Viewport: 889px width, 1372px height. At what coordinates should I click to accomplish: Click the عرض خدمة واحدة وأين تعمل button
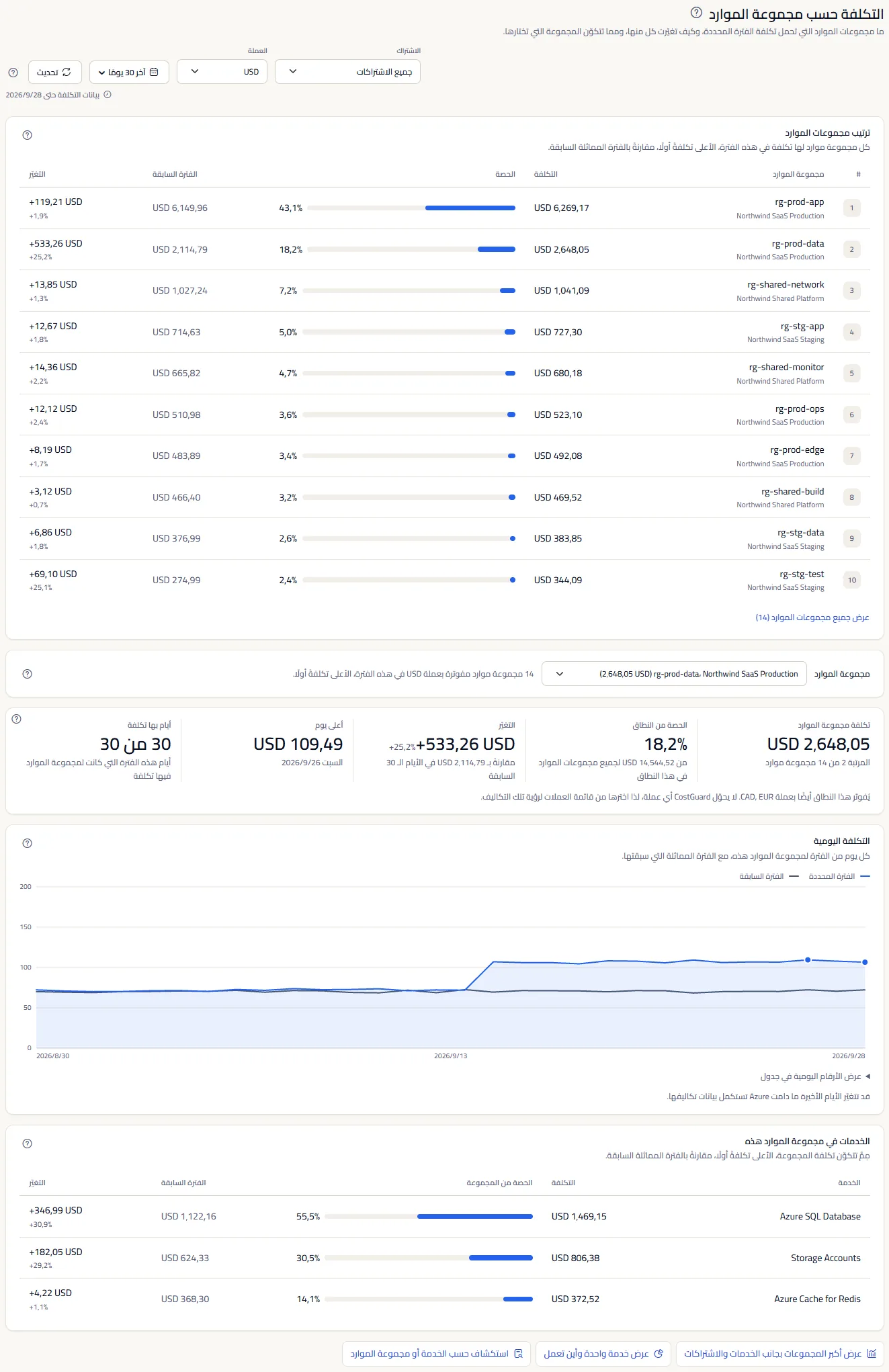pos(603,1354)
